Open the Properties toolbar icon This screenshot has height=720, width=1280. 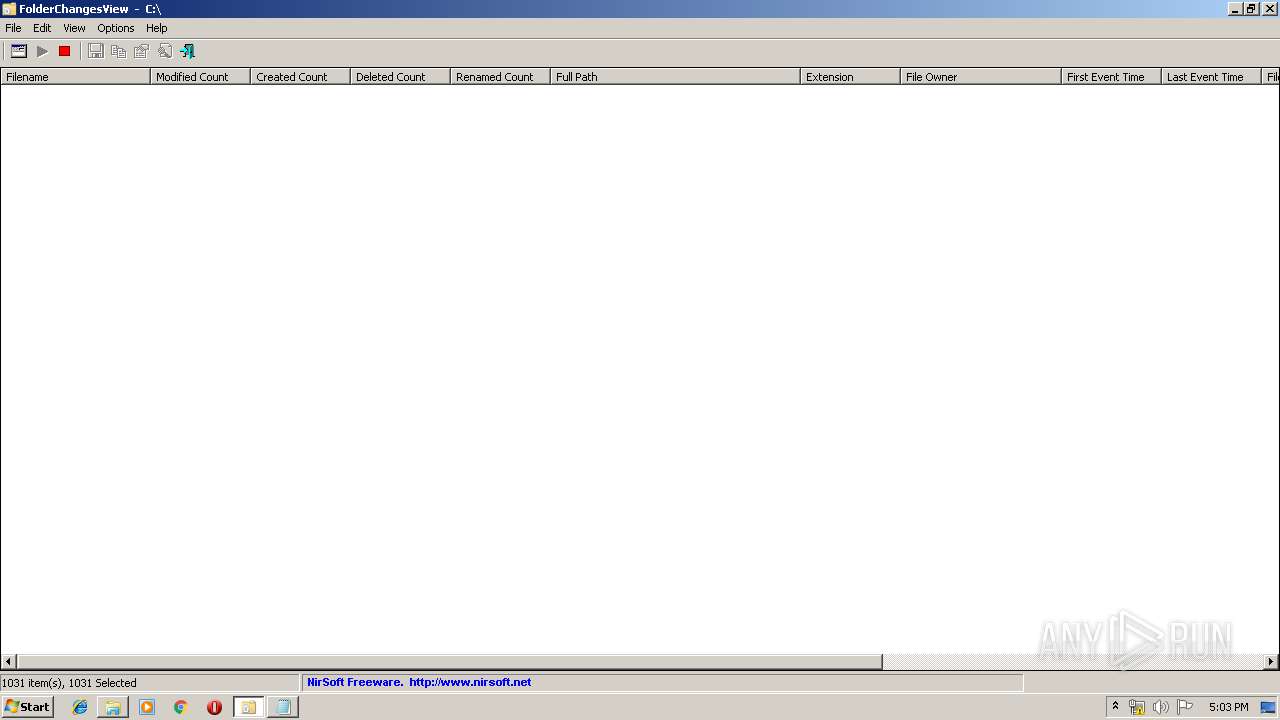point(141,51)
